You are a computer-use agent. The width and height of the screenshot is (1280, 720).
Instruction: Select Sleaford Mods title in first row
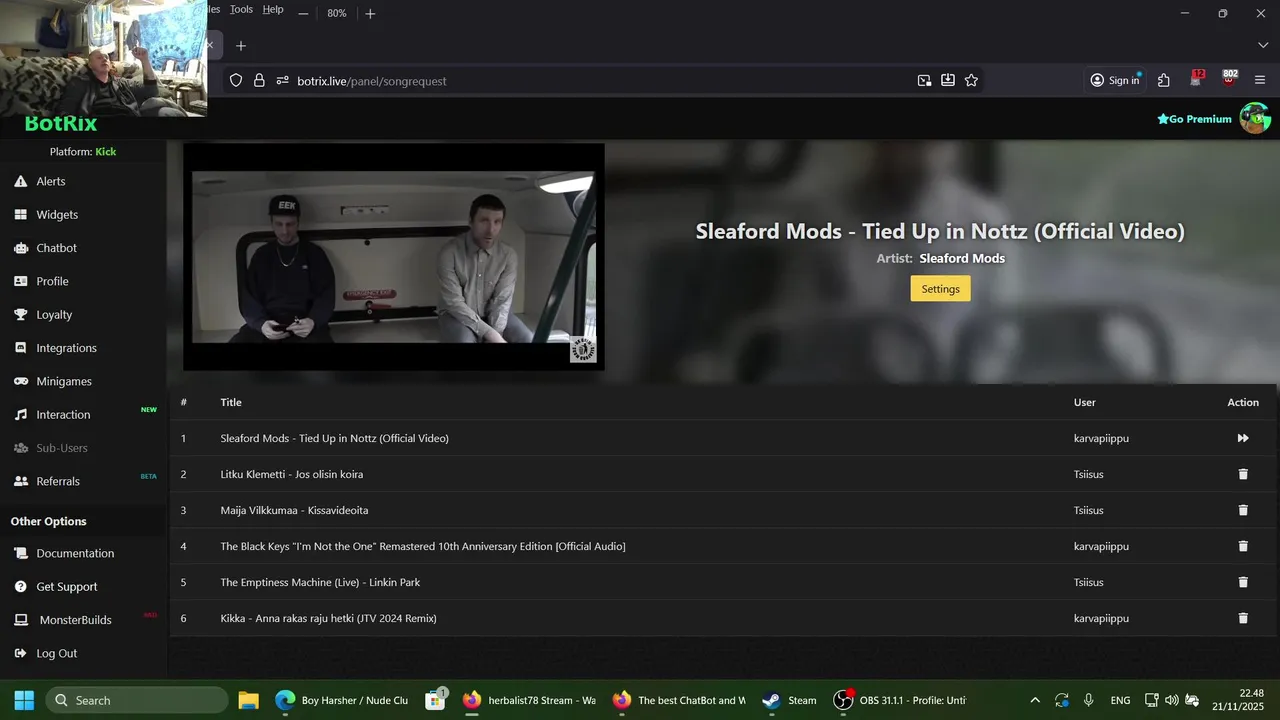pos(334,438)
